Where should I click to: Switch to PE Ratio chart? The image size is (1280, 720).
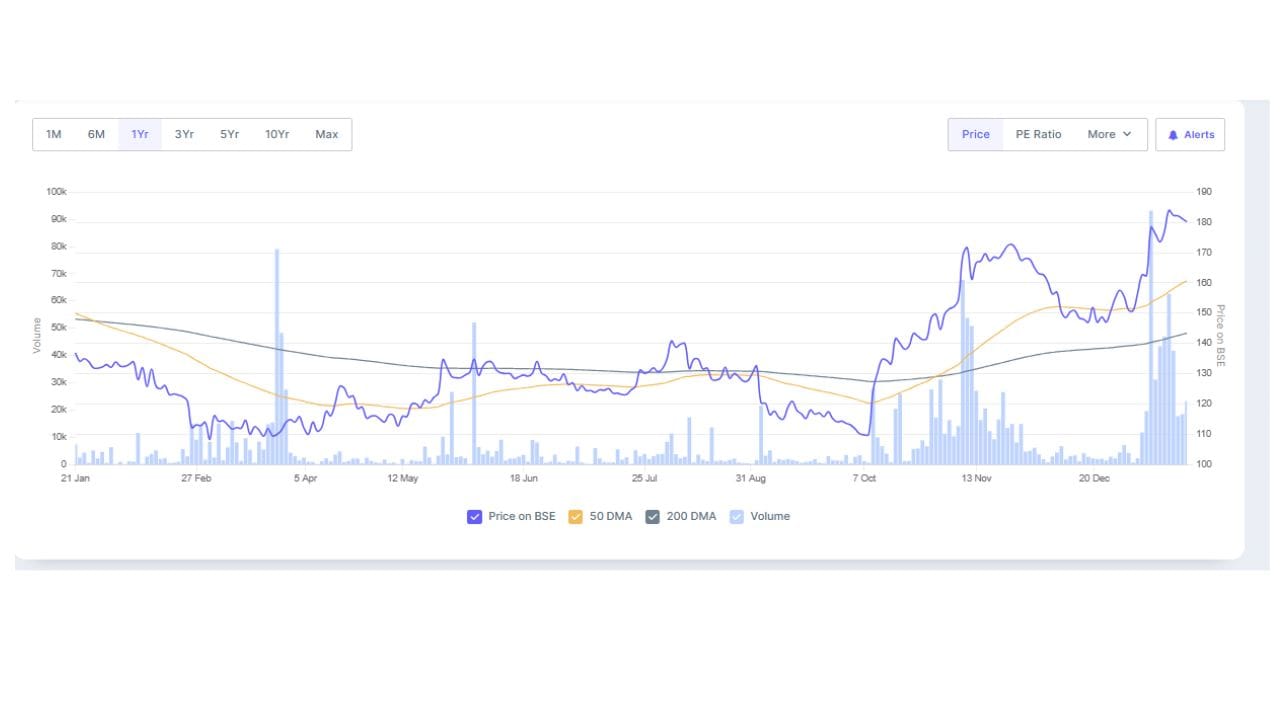point(1038,134)
